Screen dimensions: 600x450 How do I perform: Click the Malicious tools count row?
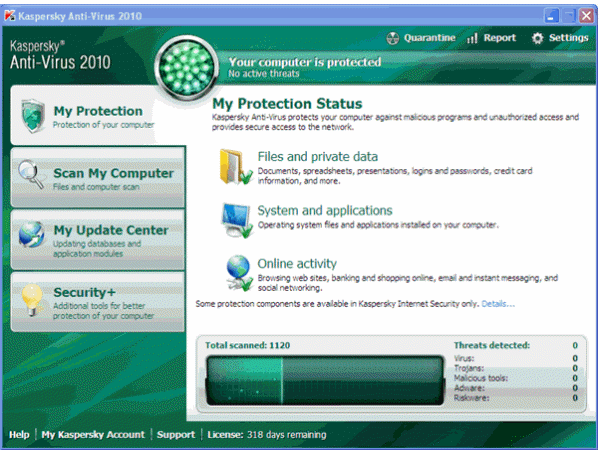click(515, 378)
